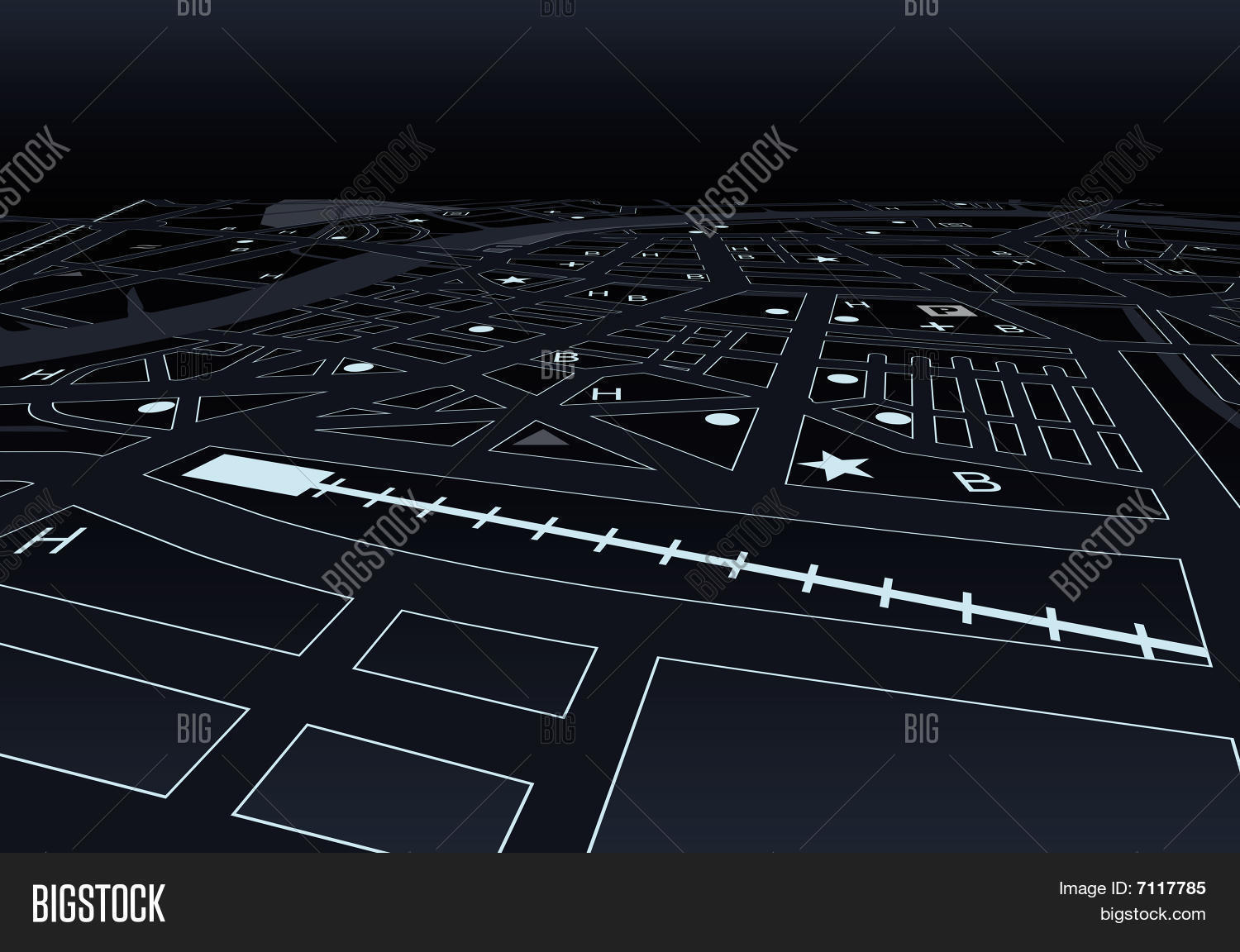1240x952 pixels.
Task: Click the large B letter next to the big star
Action: pos(980,482)
